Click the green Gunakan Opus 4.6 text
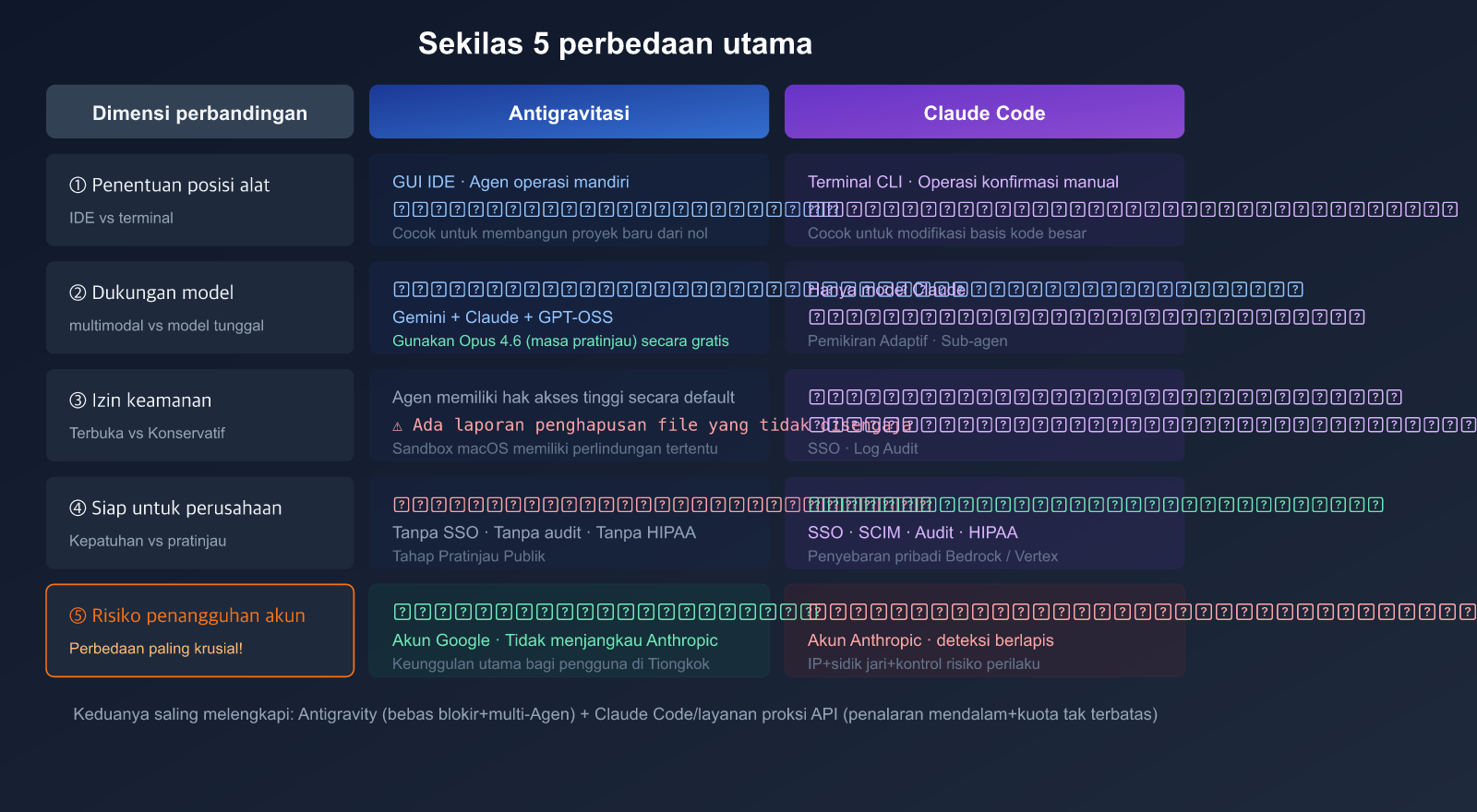The image size is (1477, 812). point(560,341)
